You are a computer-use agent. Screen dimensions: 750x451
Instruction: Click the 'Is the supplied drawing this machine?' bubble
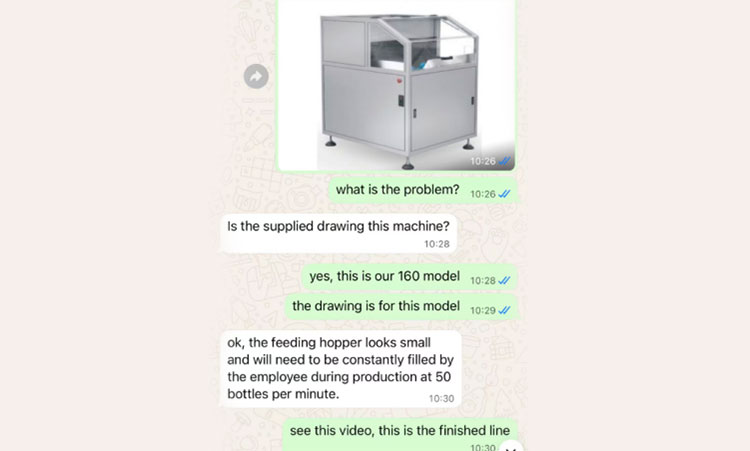tap(338, 233)
